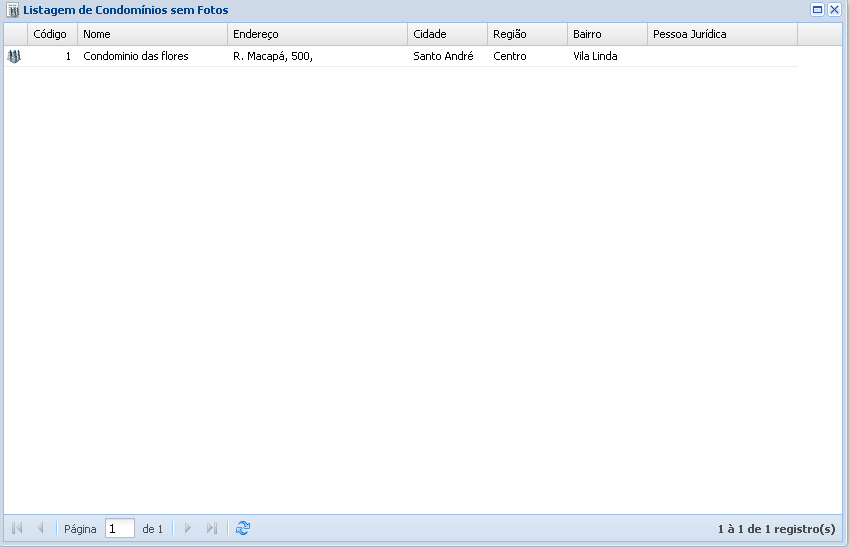Sort by the Pessoa Jurídica column header

[720, 34]
